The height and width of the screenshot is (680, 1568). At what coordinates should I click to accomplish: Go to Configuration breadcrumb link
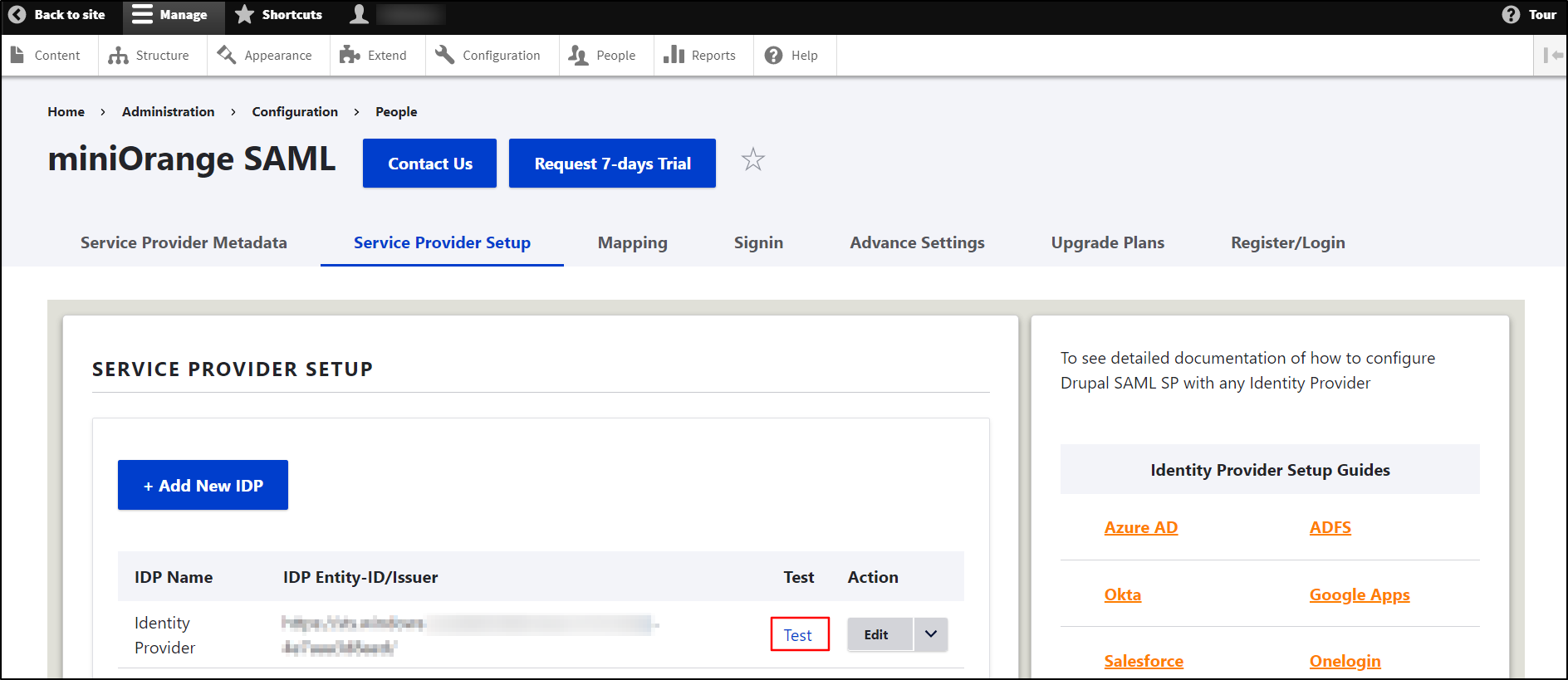[x=295, y=112]
